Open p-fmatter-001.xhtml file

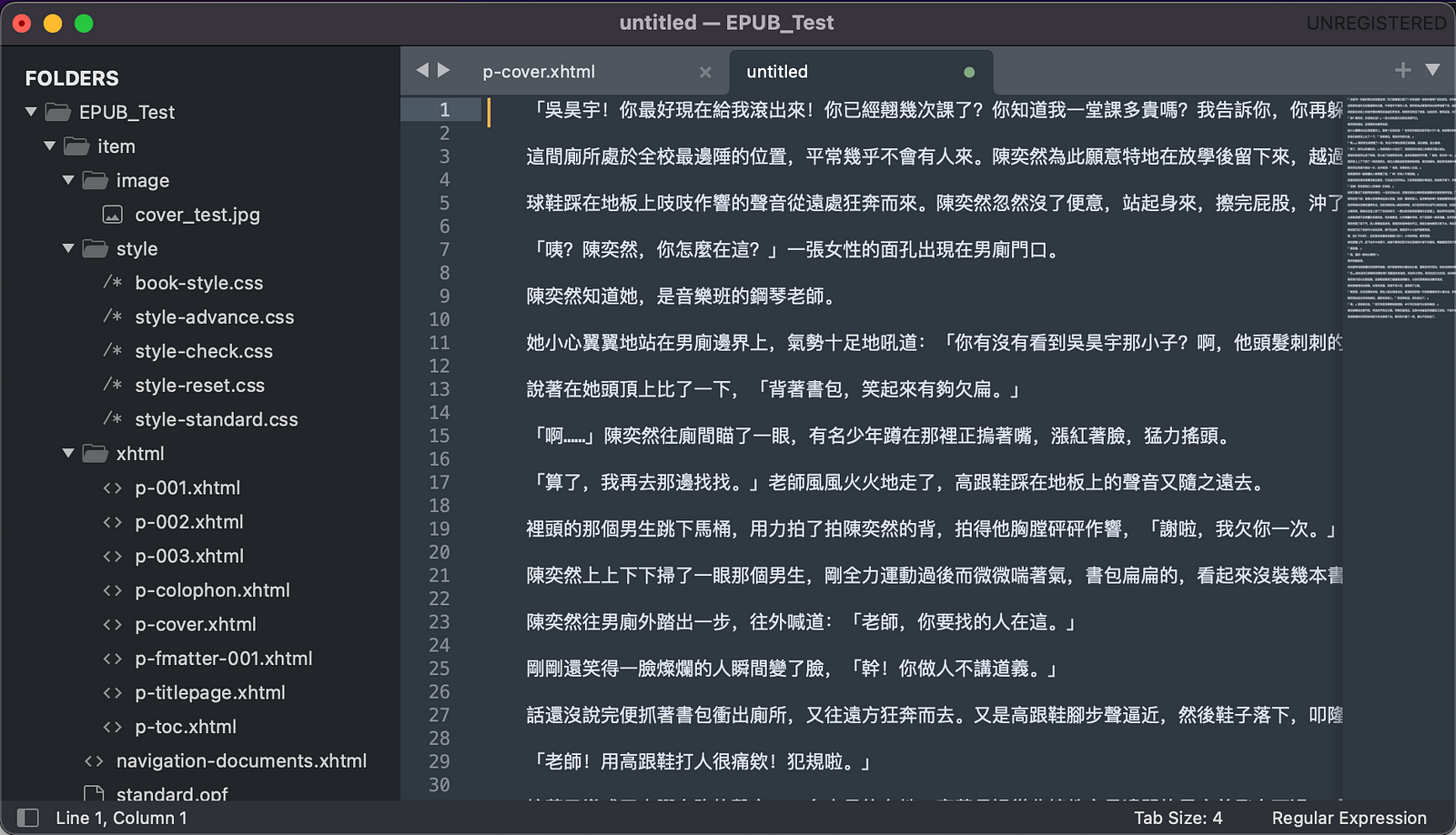224,658
